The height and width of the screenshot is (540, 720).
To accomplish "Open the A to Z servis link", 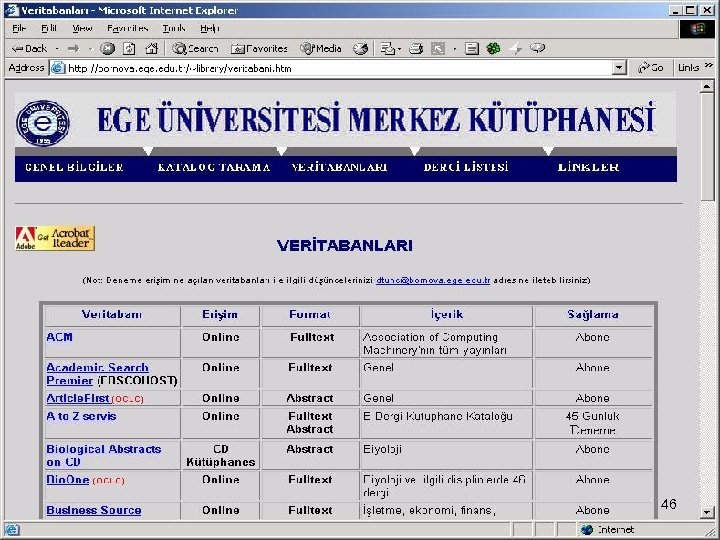I will pyautogui.click(x=81, y=416).
